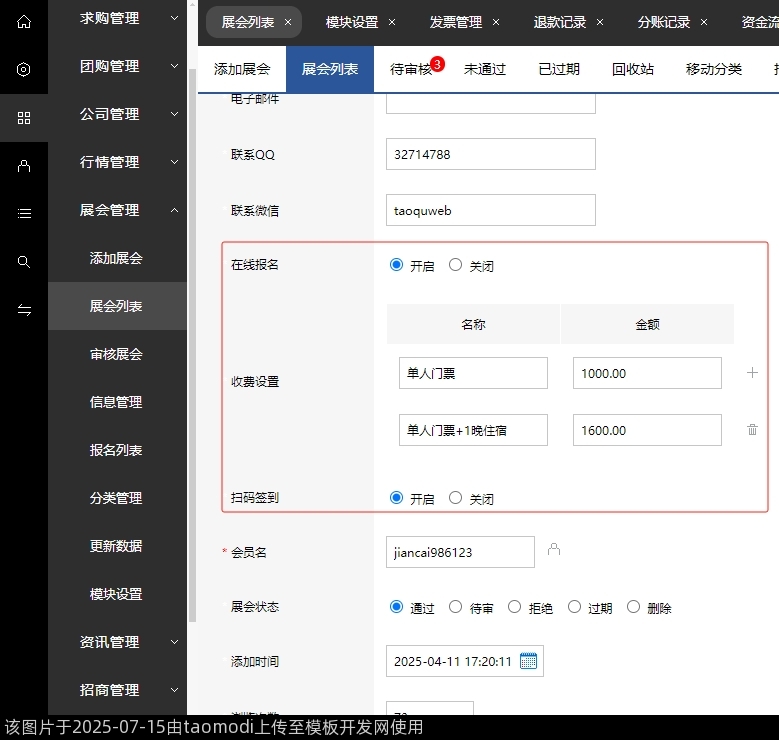
Task: Select the grid modules icon in left rail
Action: [24, 118]
